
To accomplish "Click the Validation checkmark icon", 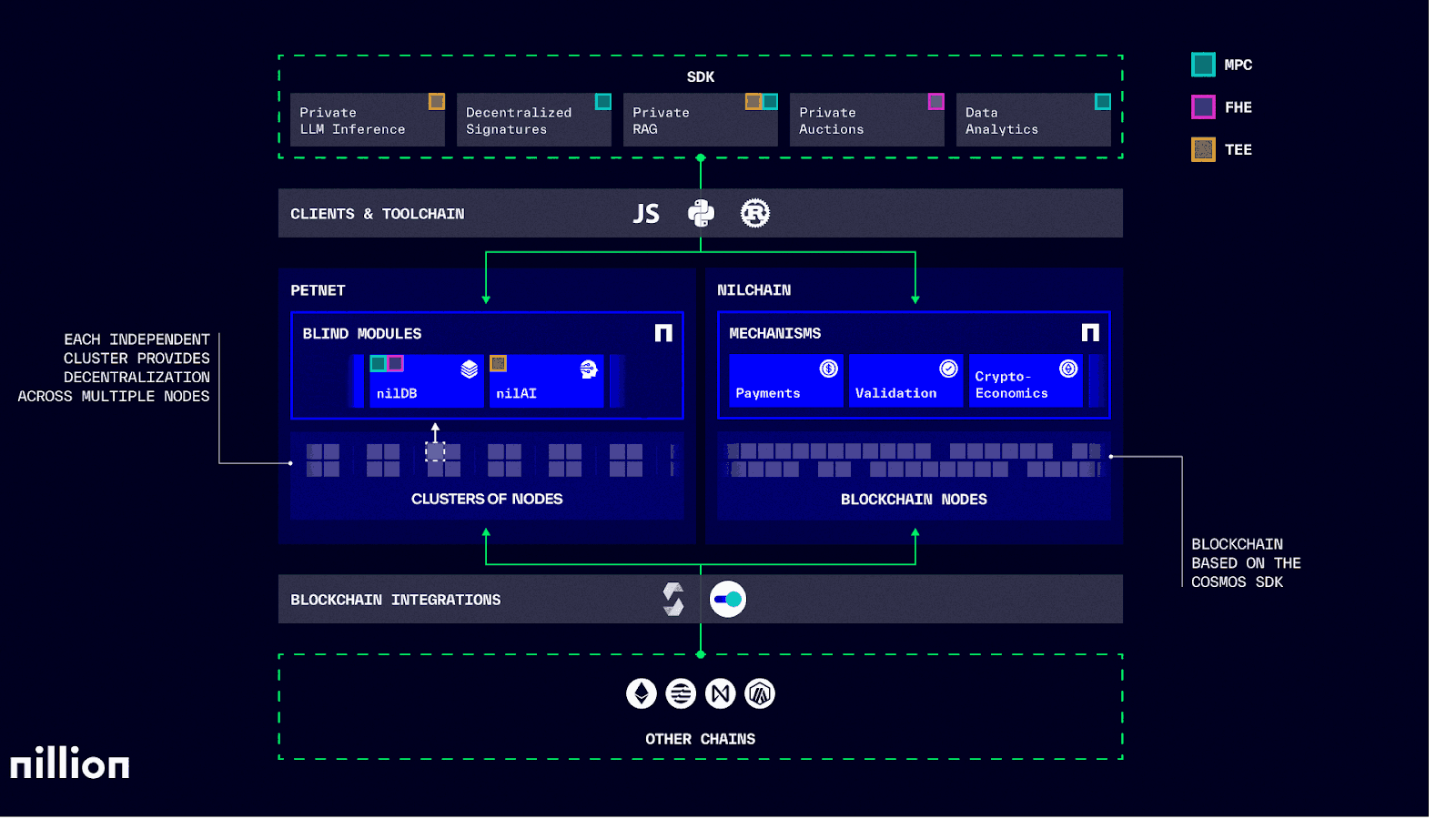I will tap(948, 369).
